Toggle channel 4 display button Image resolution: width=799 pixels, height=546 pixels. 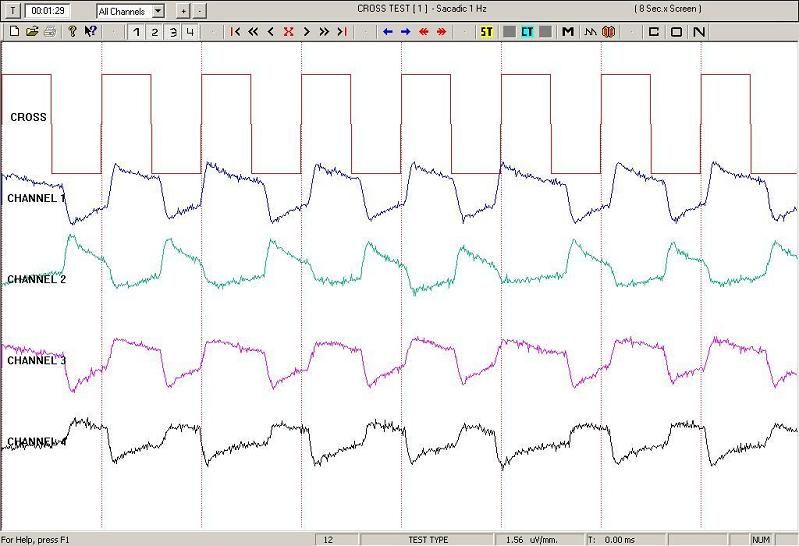190,32
